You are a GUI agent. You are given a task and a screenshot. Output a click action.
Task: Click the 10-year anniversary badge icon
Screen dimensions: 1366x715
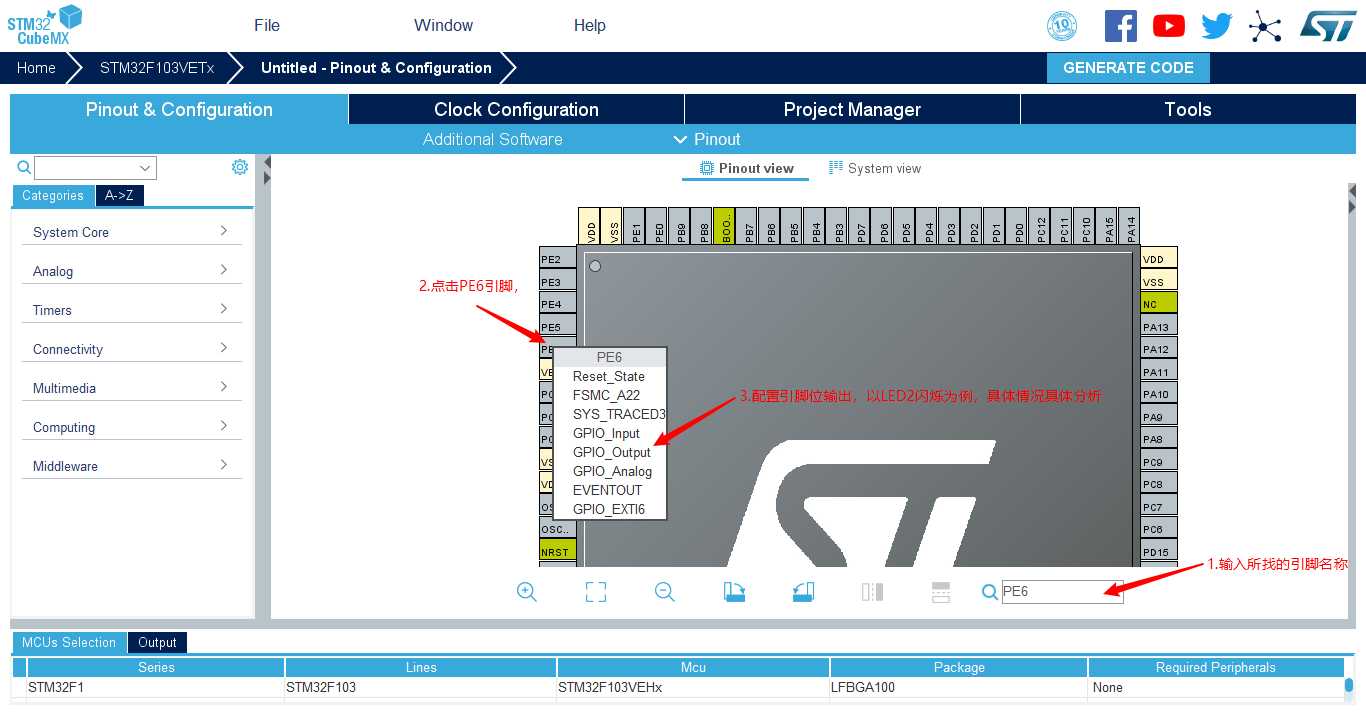pyautogui.click(x=1061, y=26)
